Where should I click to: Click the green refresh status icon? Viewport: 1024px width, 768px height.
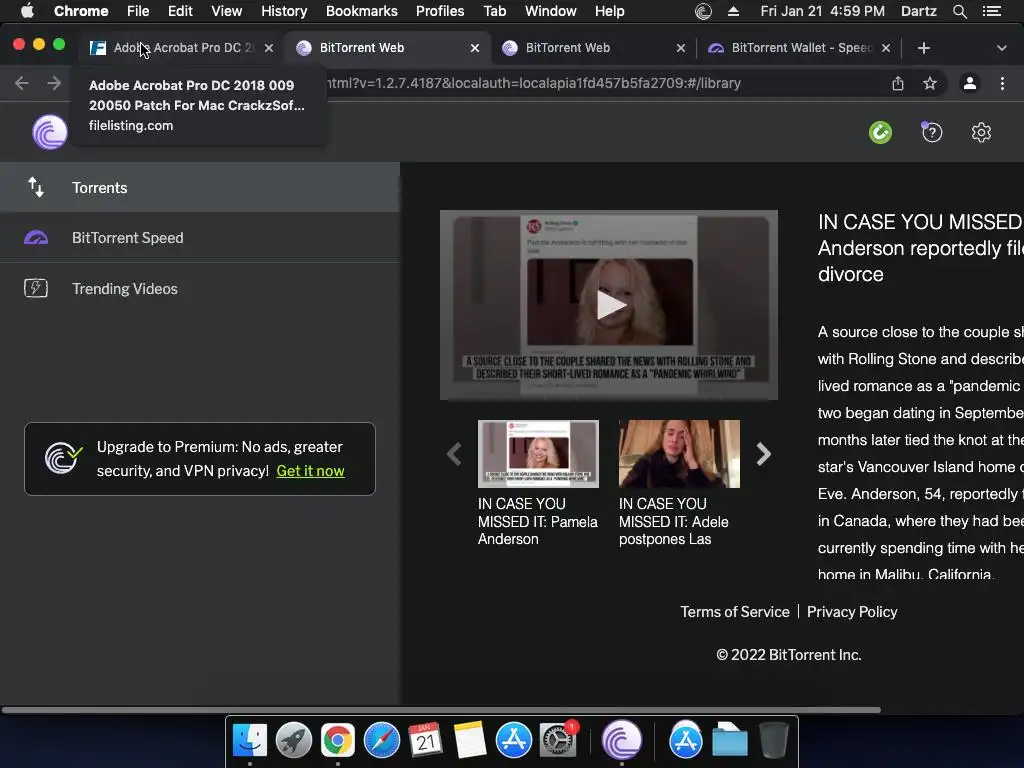pos(880,133)
